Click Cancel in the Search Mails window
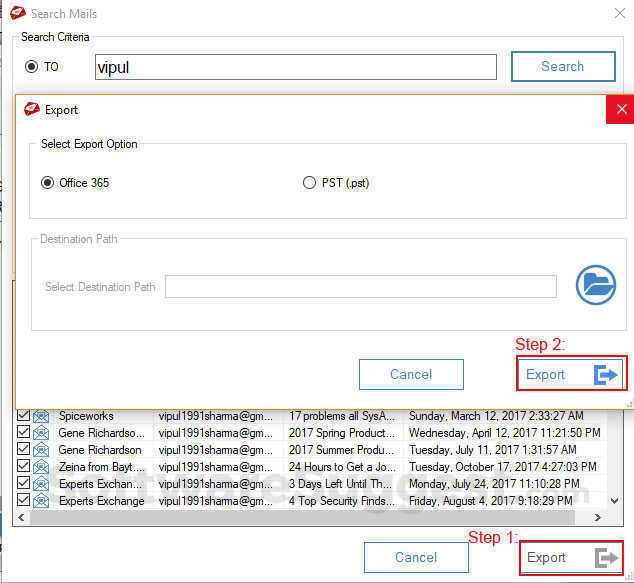 [x=416, y=558]
